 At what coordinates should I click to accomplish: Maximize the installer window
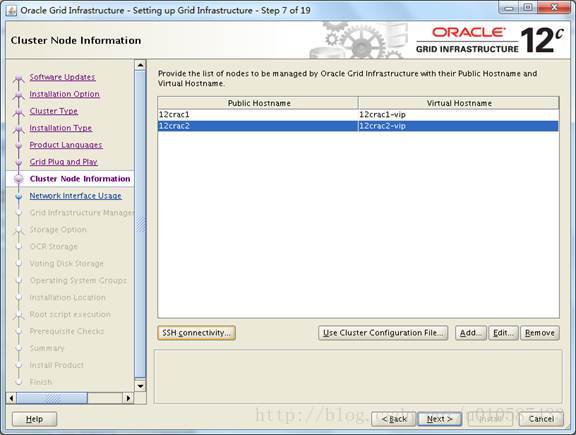[x=528, y=8]
